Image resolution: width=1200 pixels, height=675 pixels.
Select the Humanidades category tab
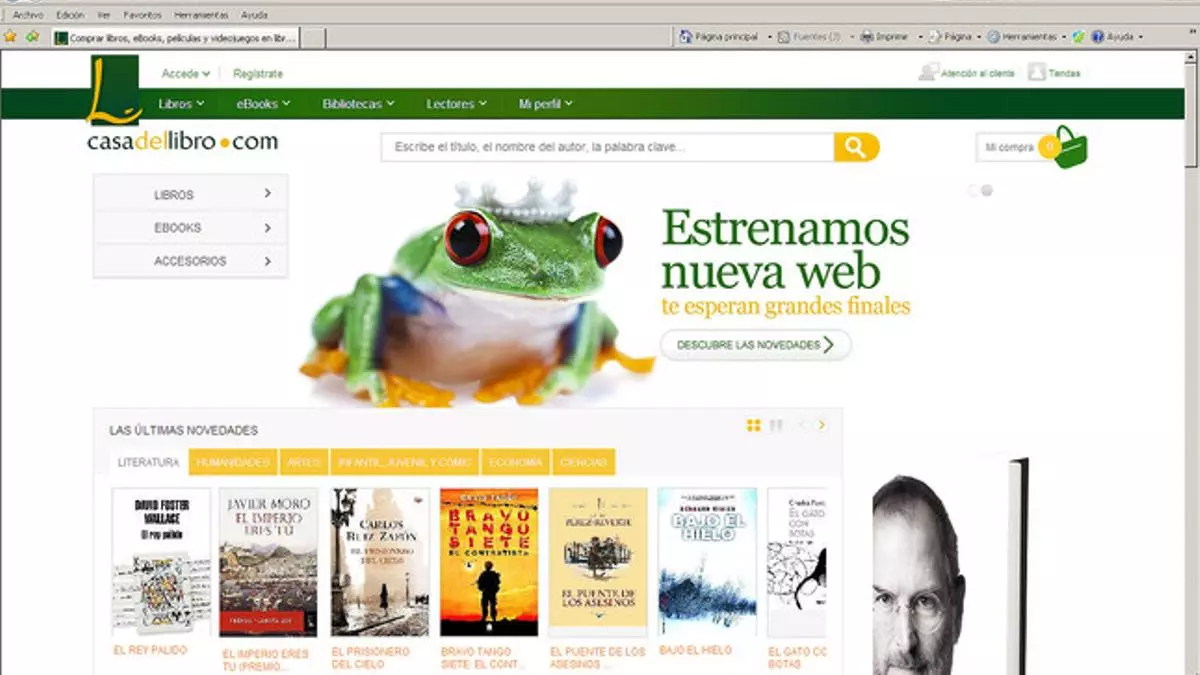(233, 462)
